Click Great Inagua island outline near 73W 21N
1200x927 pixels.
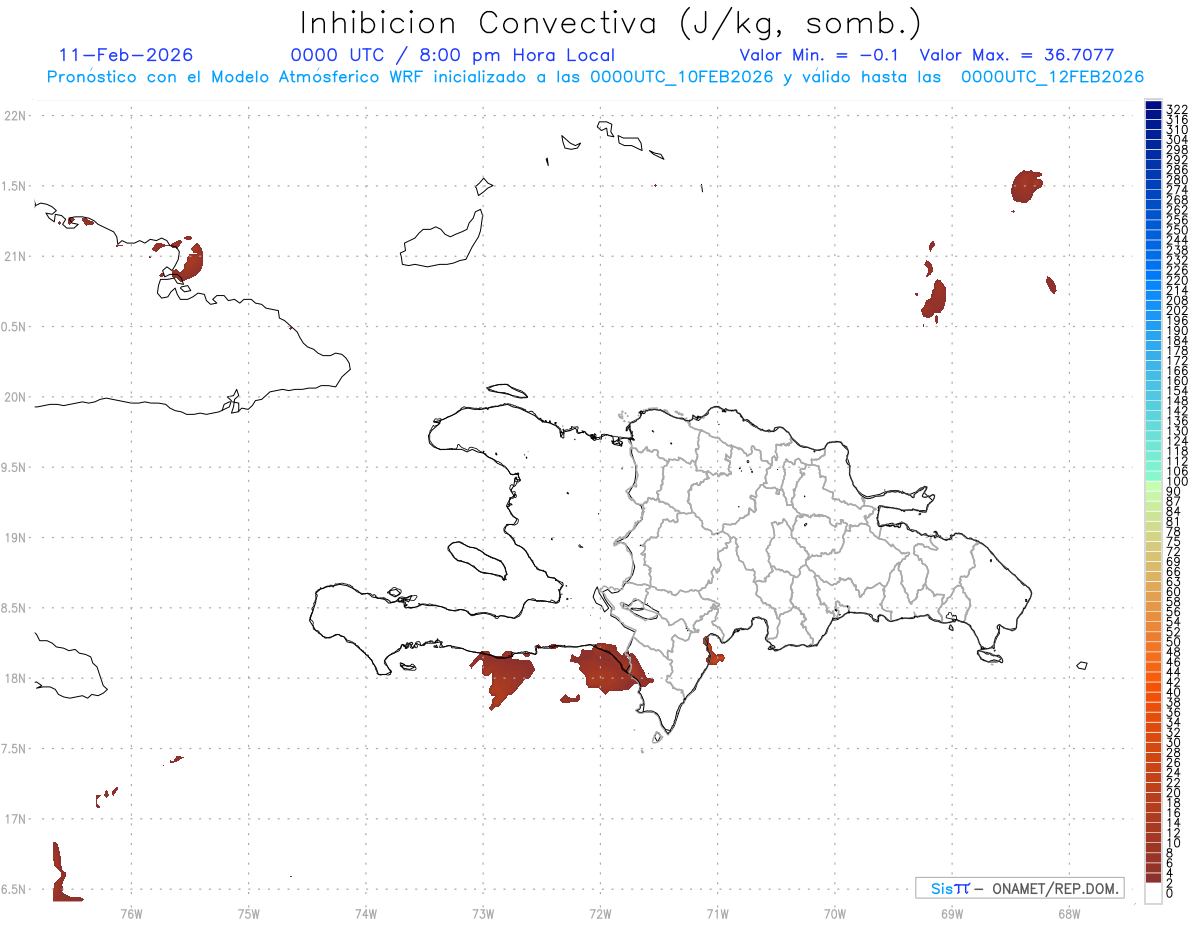443,238
